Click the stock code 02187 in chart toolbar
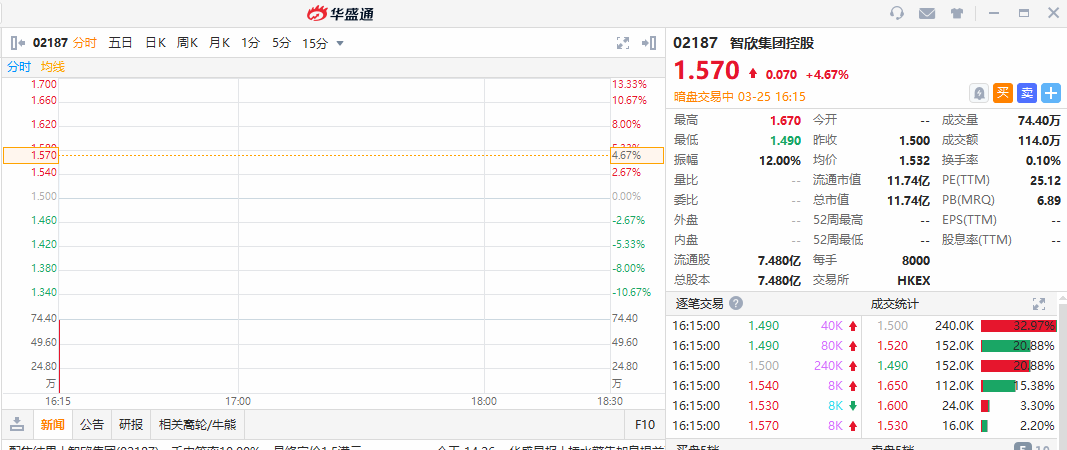The height and width of the screenshot is (450, 1067). coord(50,43)
